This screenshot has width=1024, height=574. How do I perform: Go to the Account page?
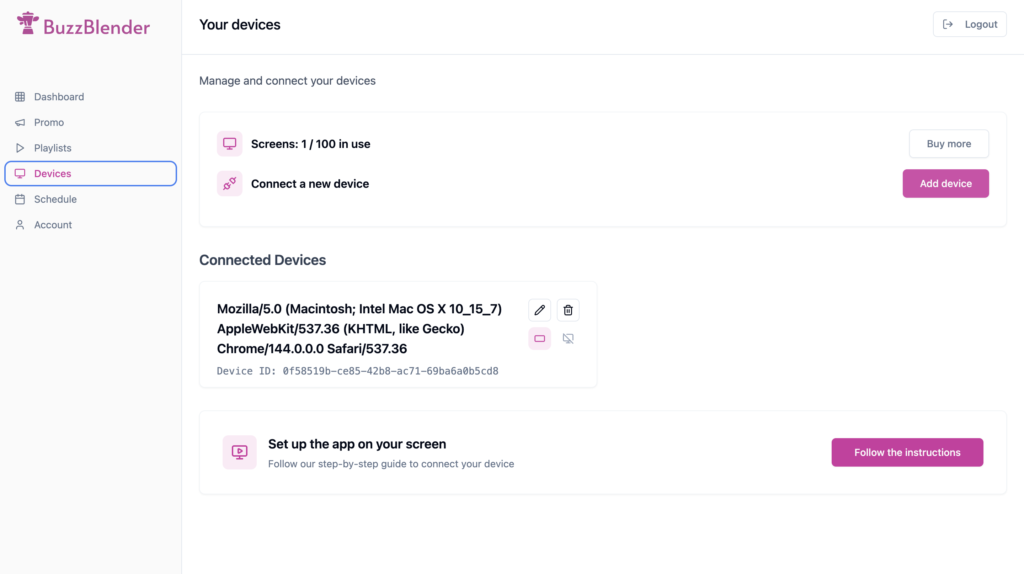(52, 225)
